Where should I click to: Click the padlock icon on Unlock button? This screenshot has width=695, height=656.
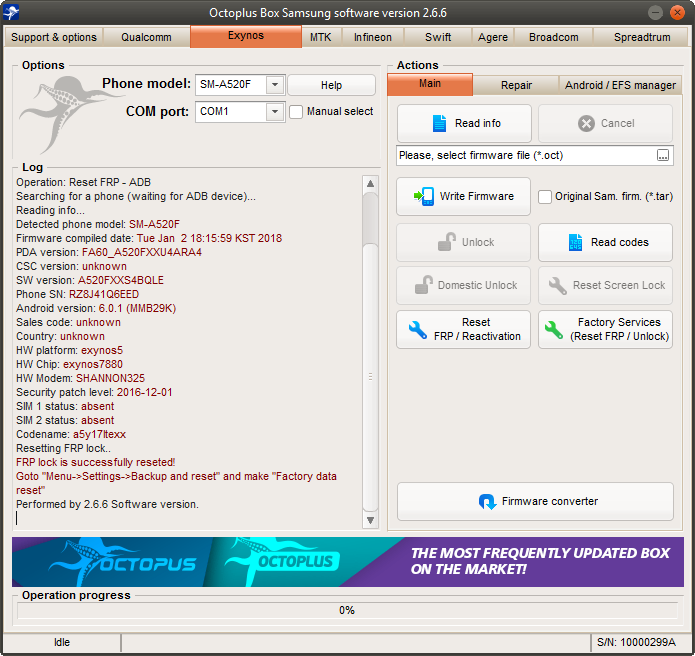[447, 242]
